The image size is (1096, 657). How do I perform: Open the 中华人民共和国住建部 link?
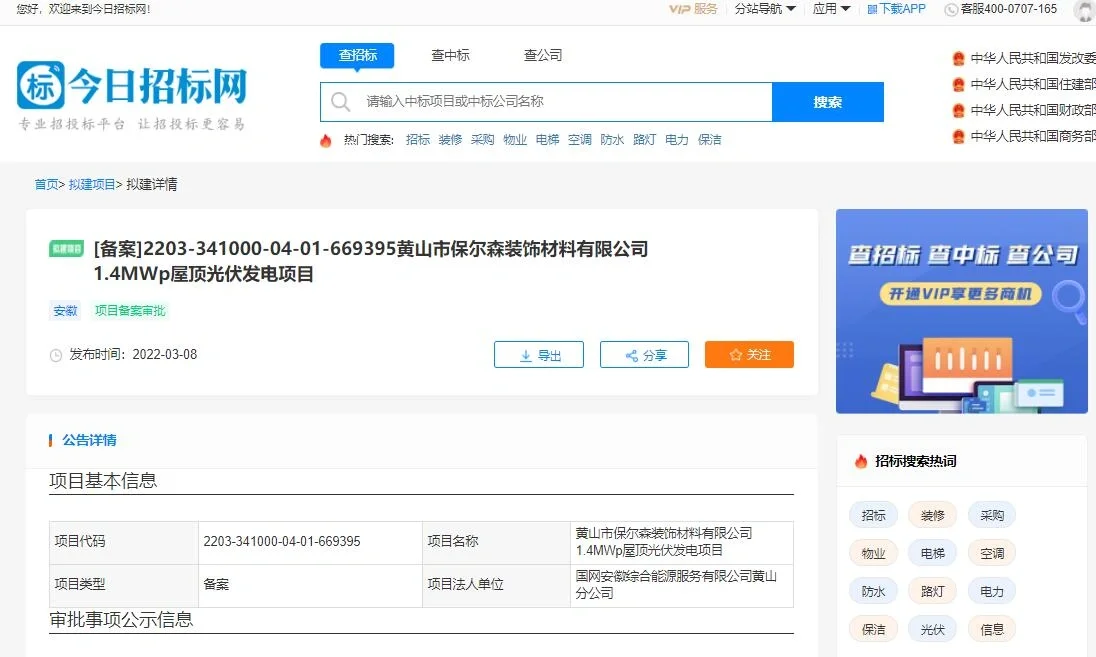(x=1033, y=85)
